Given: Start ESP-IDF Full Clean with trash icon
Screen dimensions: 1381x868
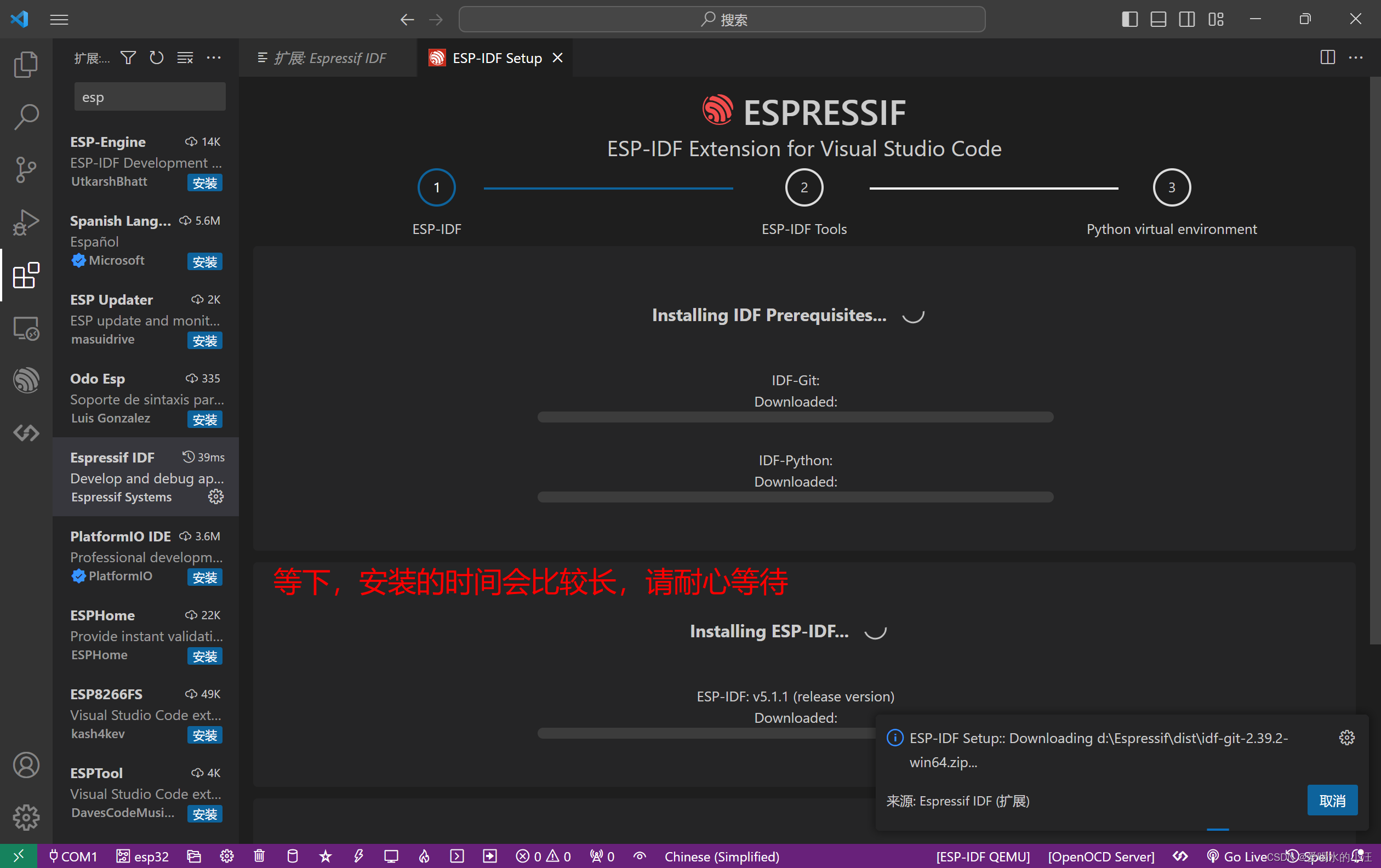Looking at the screenshot, I should click(259, 856).
